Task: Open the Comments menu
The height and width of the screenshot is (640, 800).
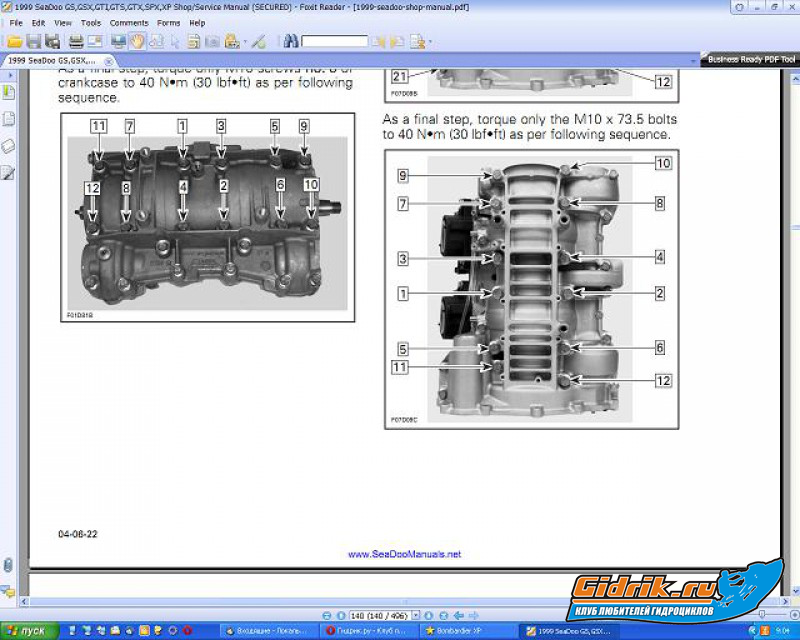Action: [128, 22]
